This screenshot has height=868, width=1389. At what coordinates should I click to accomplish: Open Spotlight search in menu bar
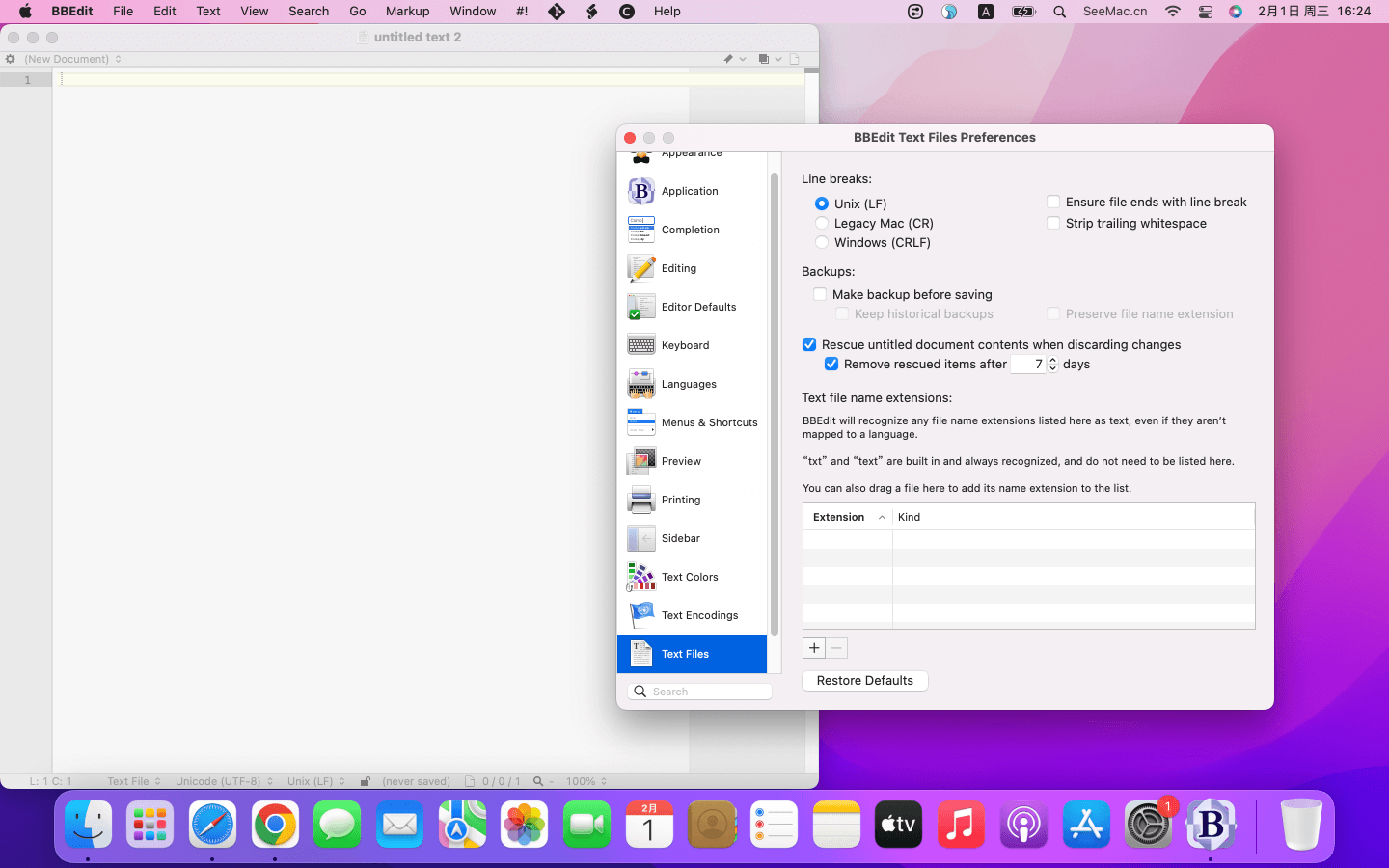coord(1059,12)
